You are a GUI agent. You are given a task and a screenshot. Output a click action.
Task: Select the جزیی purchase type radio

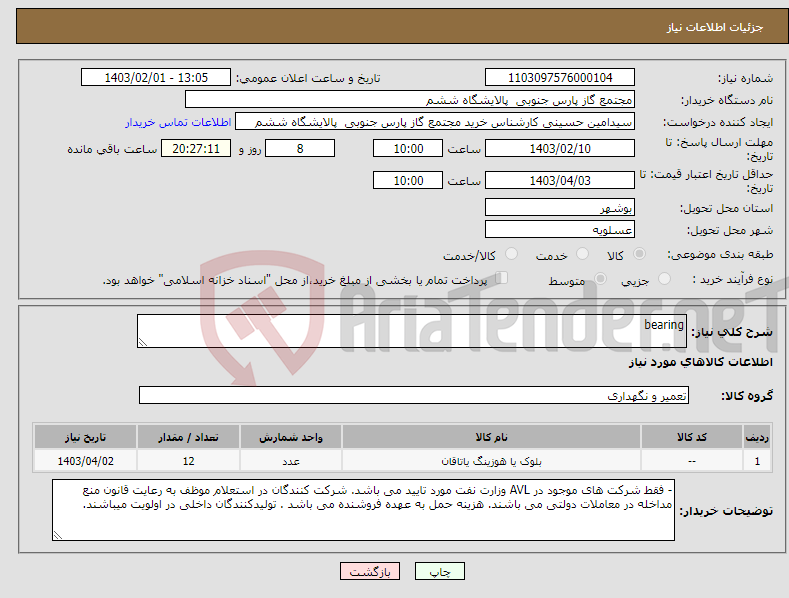[664, 278]
